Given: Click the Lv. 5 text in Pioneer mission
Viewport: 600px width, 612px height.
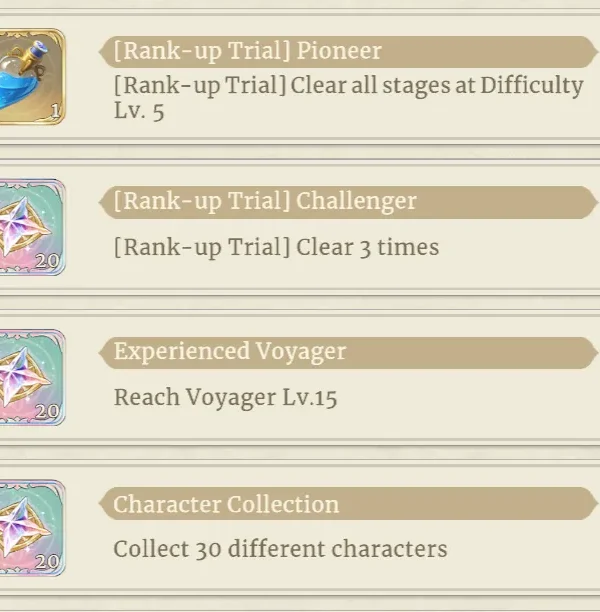Looking at the screenshot, I should (139, 111).
